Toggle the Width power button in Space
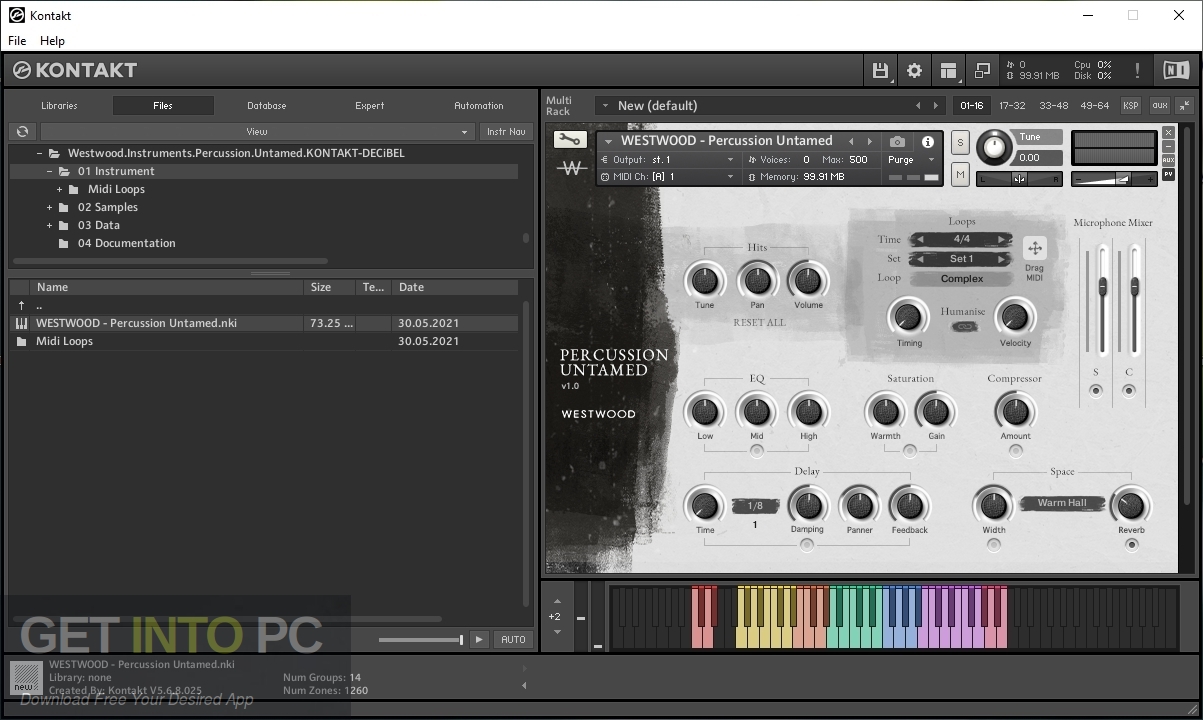The image size is (1203, 720). [993, 545]
